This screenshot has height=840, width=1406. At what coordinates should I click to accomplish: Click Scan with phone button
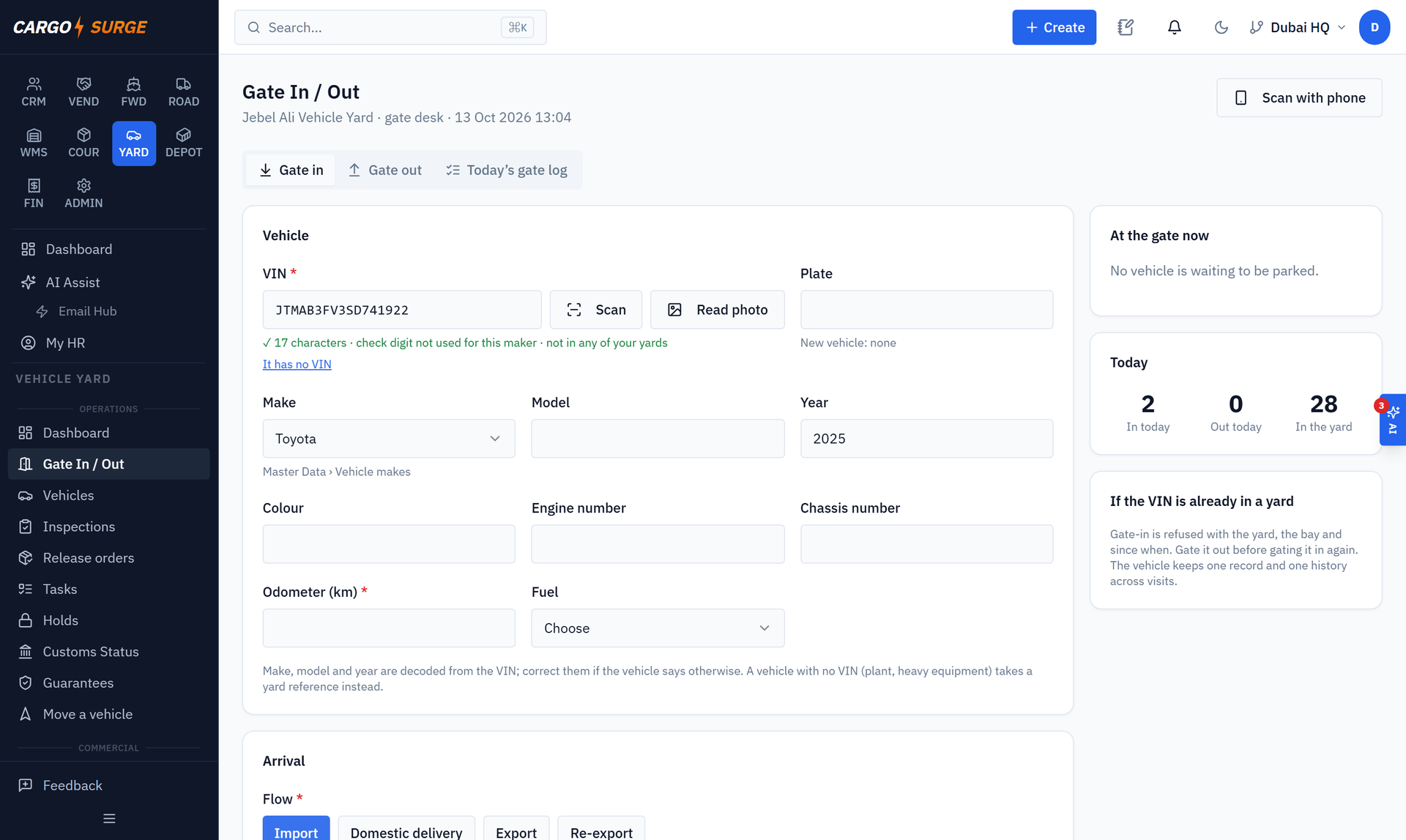[1299, 97]
